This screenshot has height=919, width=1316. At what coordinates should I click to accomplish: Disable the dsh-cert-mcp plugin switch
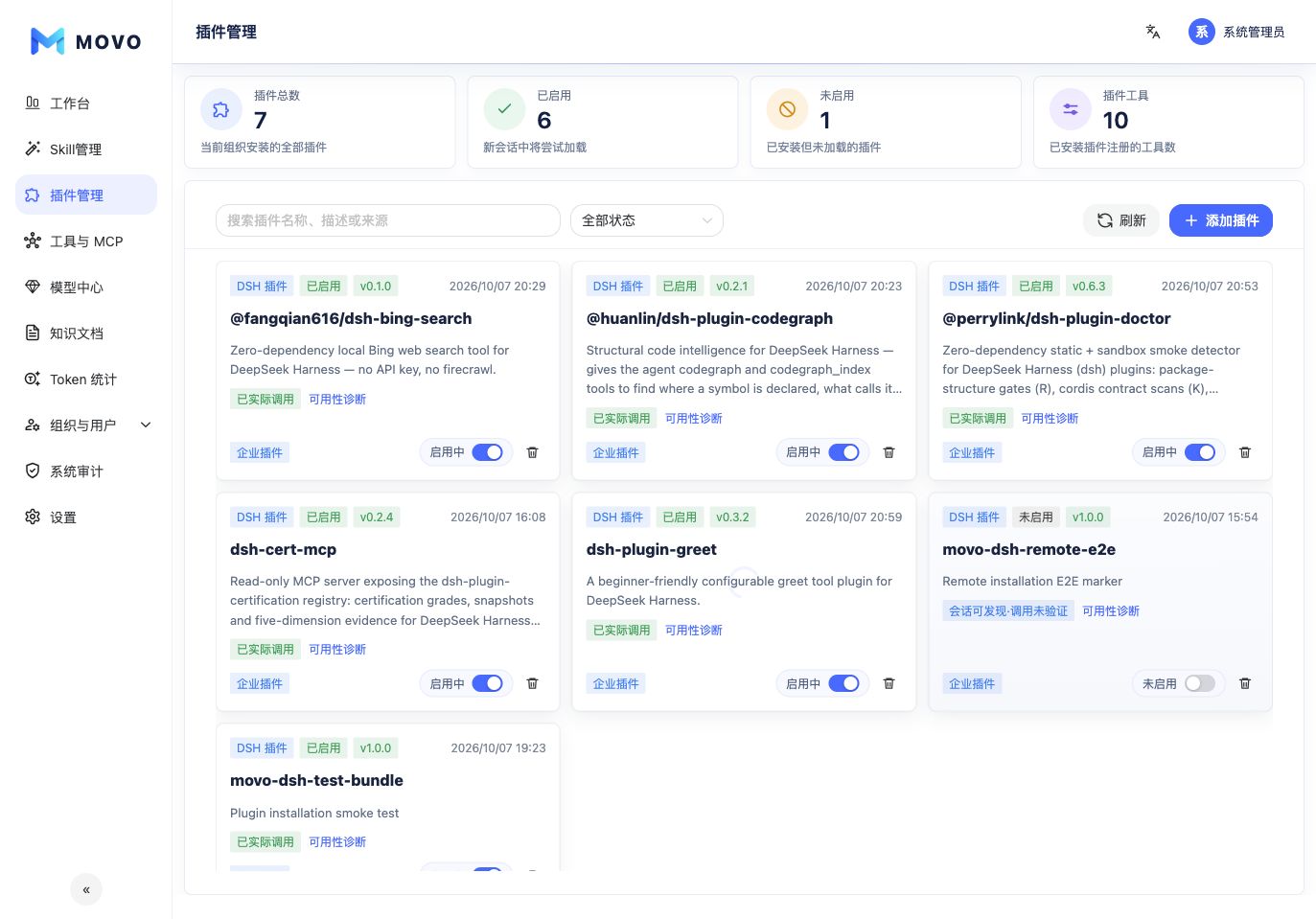(x=488, y=683)
